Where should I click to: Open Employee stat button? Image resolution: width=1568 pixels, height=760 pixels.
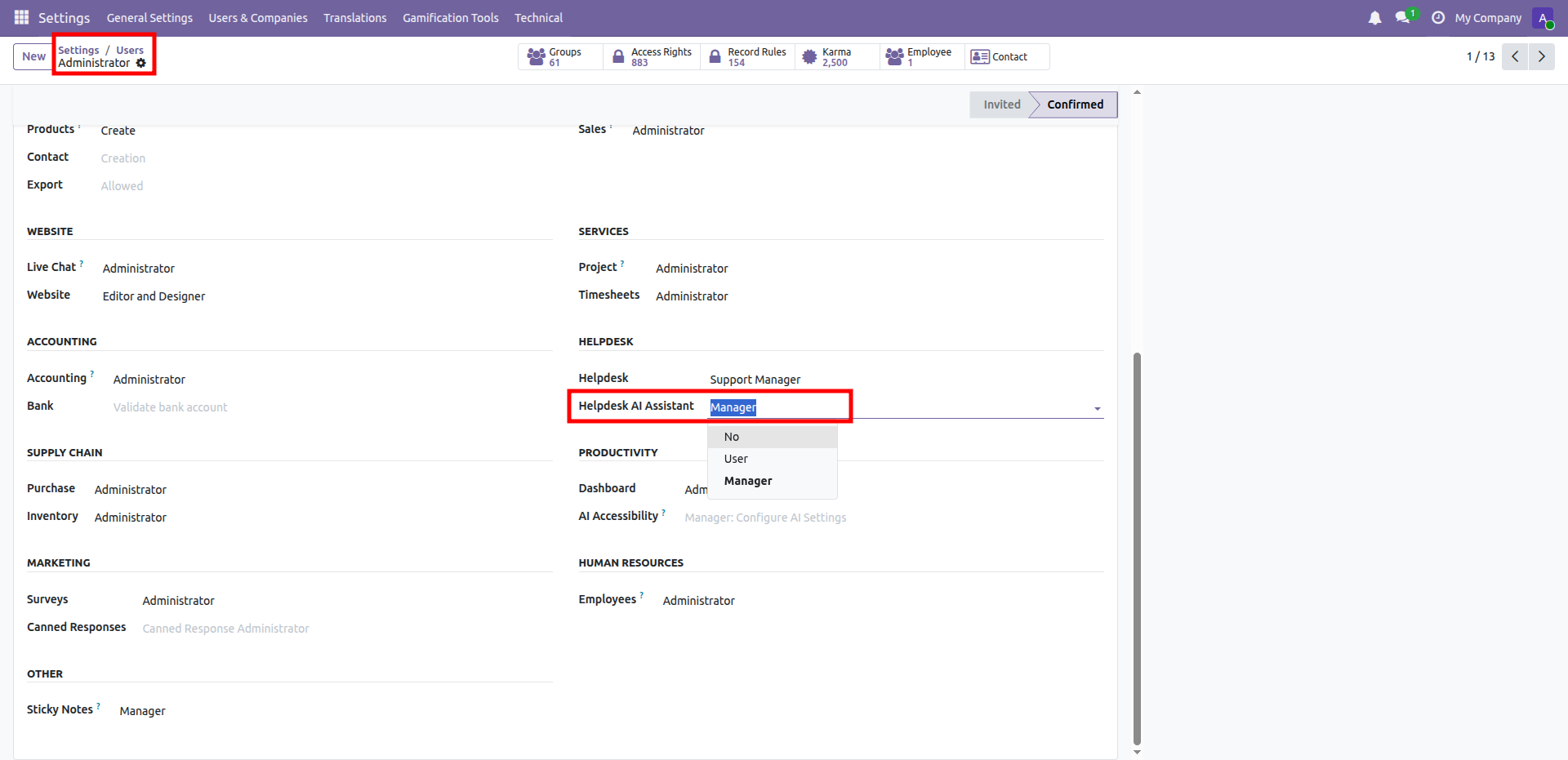point(922,56)
